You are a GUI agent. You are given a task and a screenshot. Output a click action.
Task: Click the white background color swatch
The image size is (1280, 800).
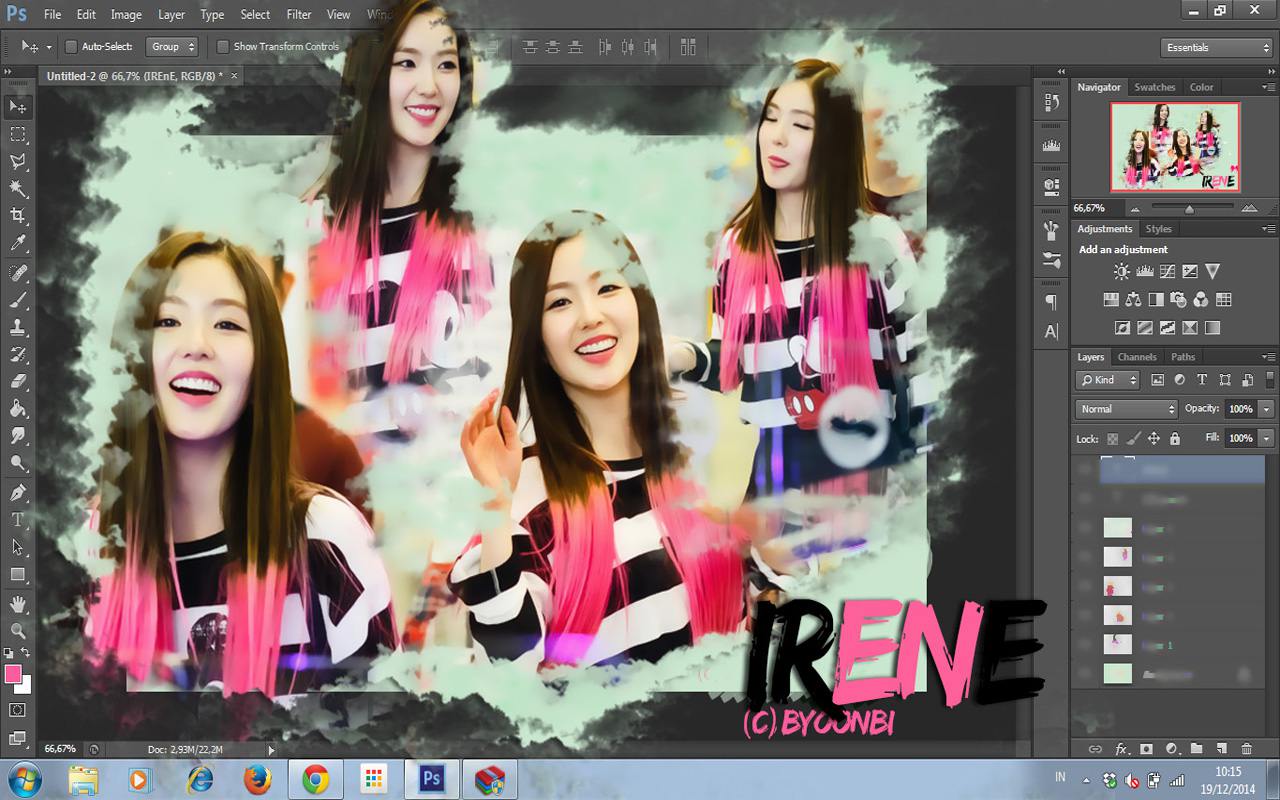point(25,686)
